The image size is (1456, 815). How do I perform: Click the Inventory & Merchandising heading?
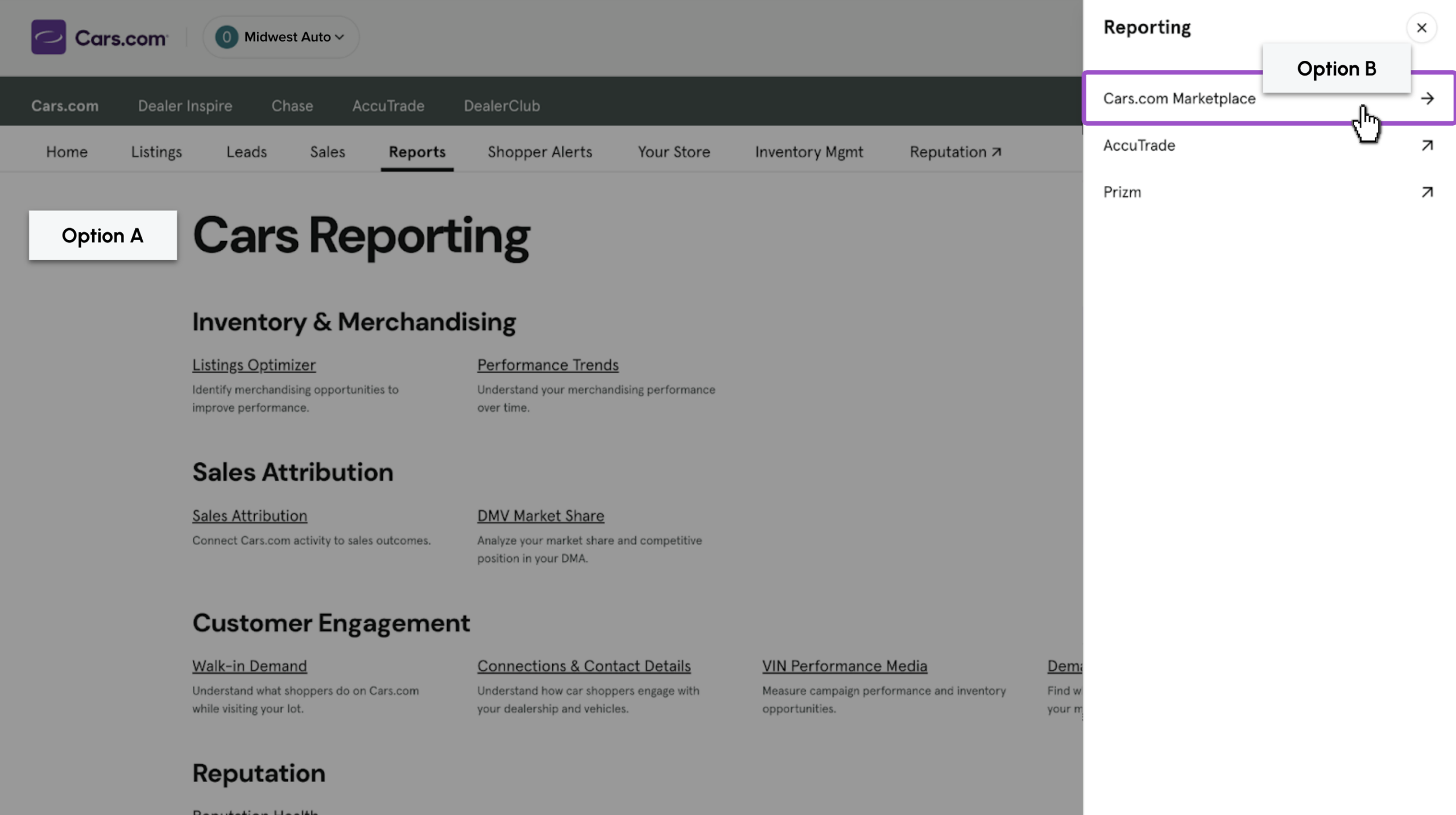(x=354, y=322)
